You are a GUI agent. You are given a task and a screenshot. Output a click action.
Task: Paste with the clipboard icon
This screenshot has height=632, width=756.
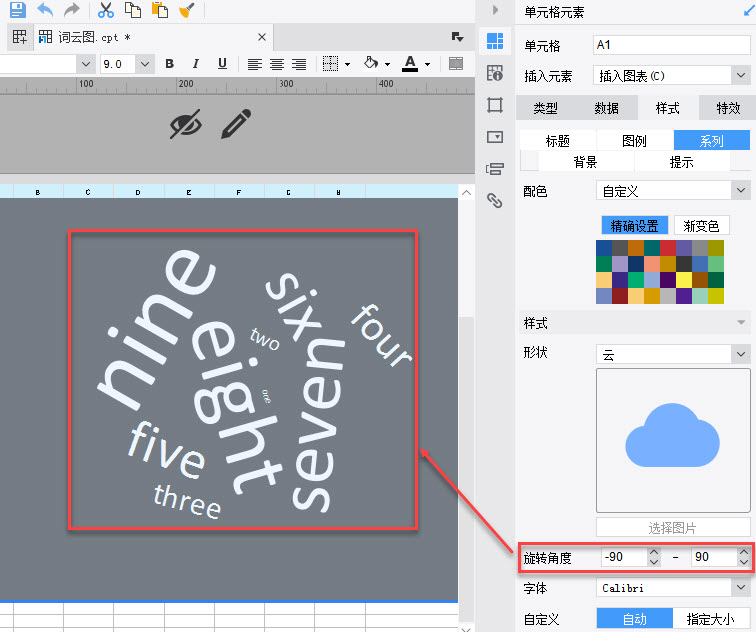point(160,10)
